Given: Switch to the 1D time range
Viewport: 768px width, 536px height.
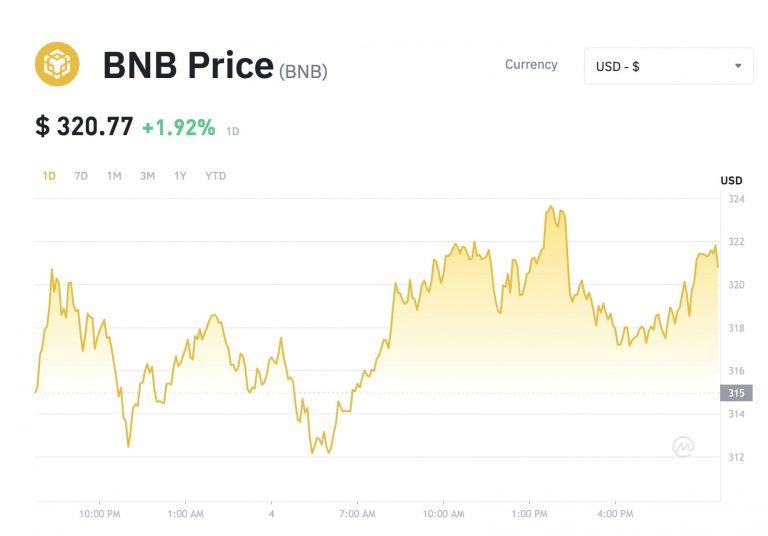Looking at the screenshot, I should point(49,176).
